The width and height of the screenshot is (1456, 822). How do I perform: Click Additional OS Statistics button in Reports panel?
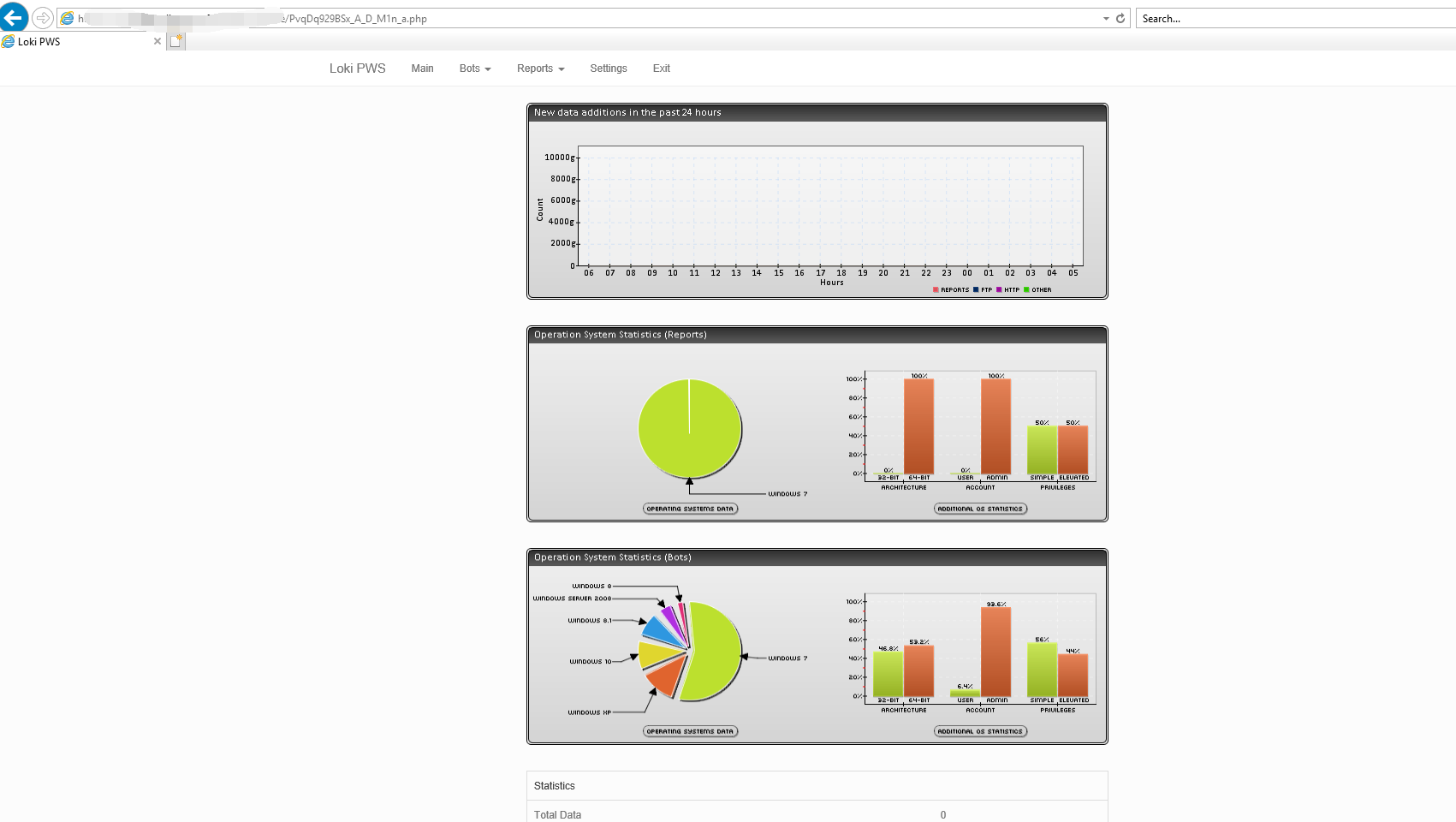pos(981,509)
